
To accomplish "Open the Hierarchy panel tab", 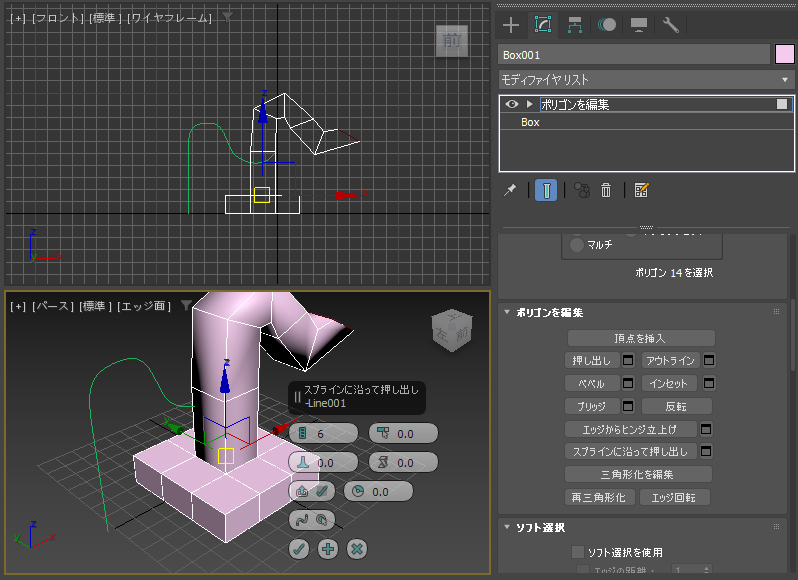I will click(x=575, y=25).
